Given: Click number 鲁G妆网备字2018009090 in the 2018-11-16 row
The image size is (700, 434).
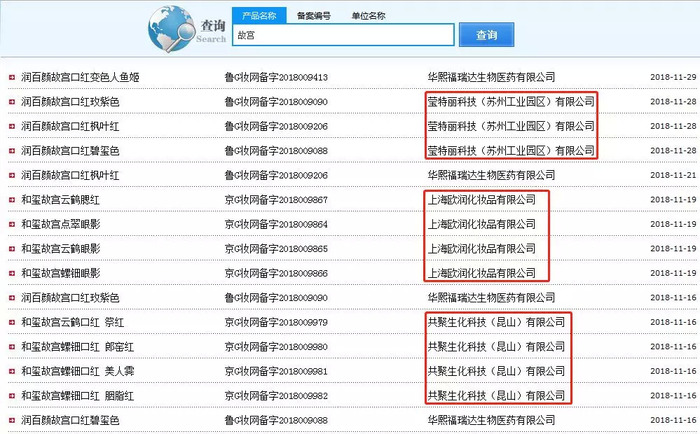Looking at the screenshot, I should point(276,298).
